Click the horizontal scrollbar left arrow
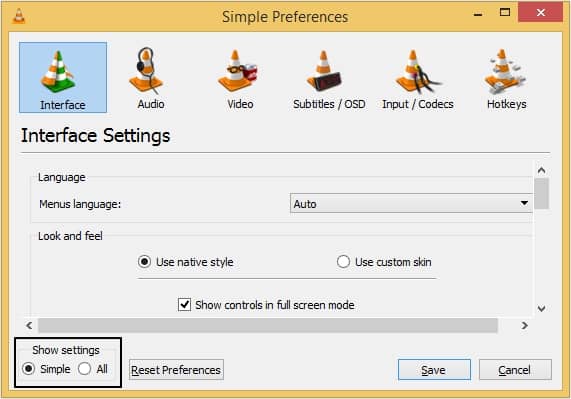Viewport: 571px width, 399px height. [29, 325]
